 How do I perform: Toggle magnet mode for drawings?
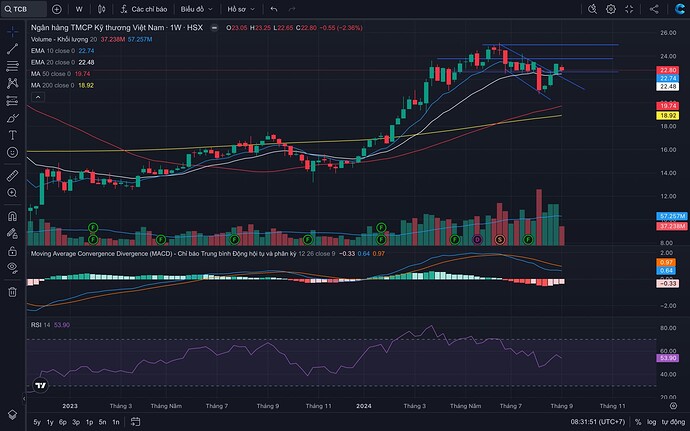[x=12, y=216]
